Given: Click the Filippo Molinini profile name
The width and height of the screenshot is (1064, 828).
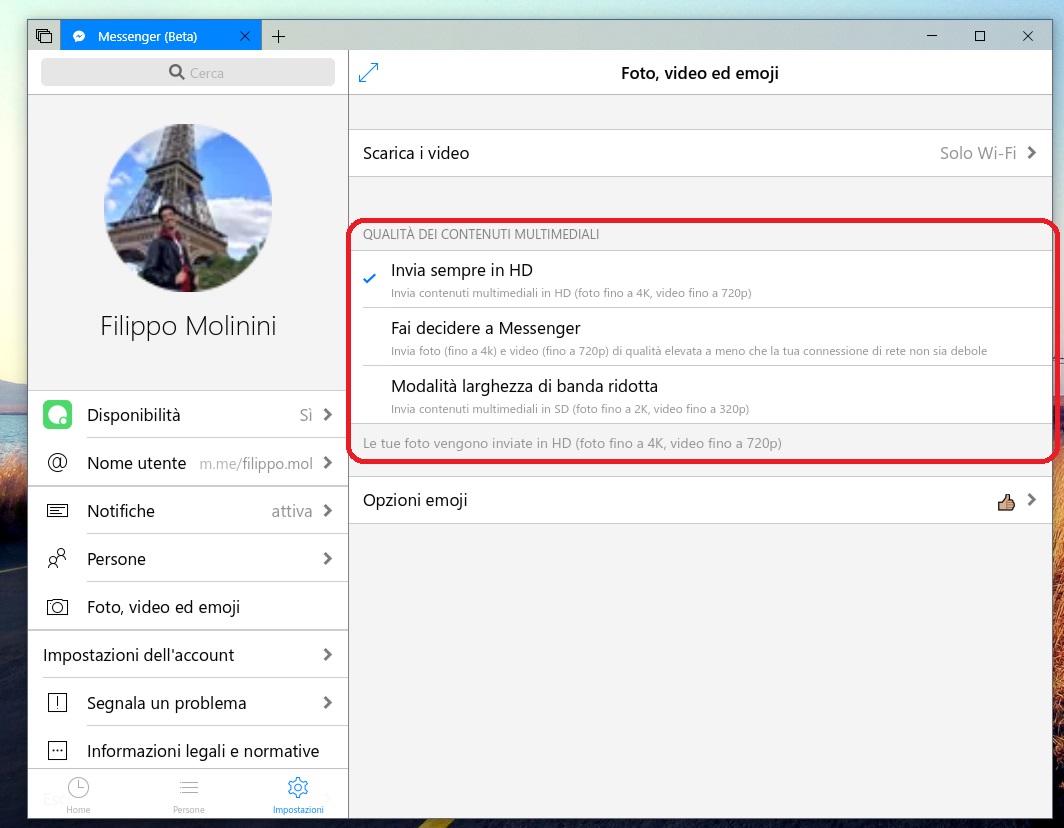Looking at the screenshot, I should [x=188, y=326].
